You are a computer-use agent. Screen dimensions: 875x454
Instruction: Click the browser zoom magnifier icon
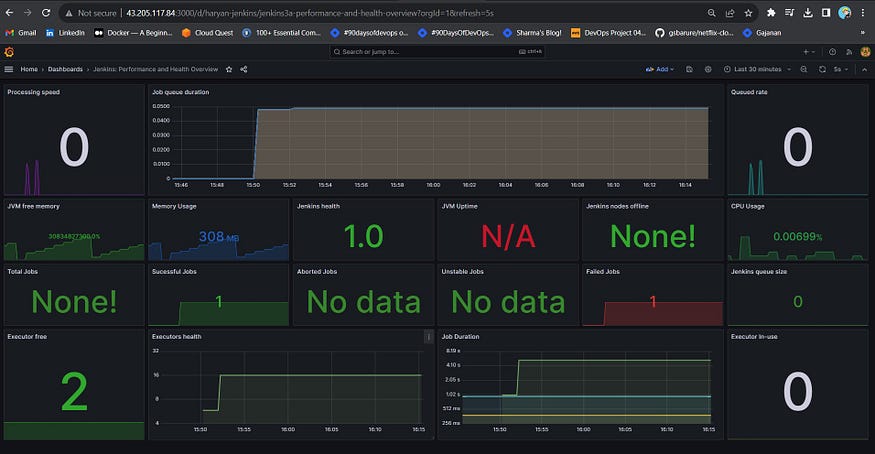tap(711, 13)
